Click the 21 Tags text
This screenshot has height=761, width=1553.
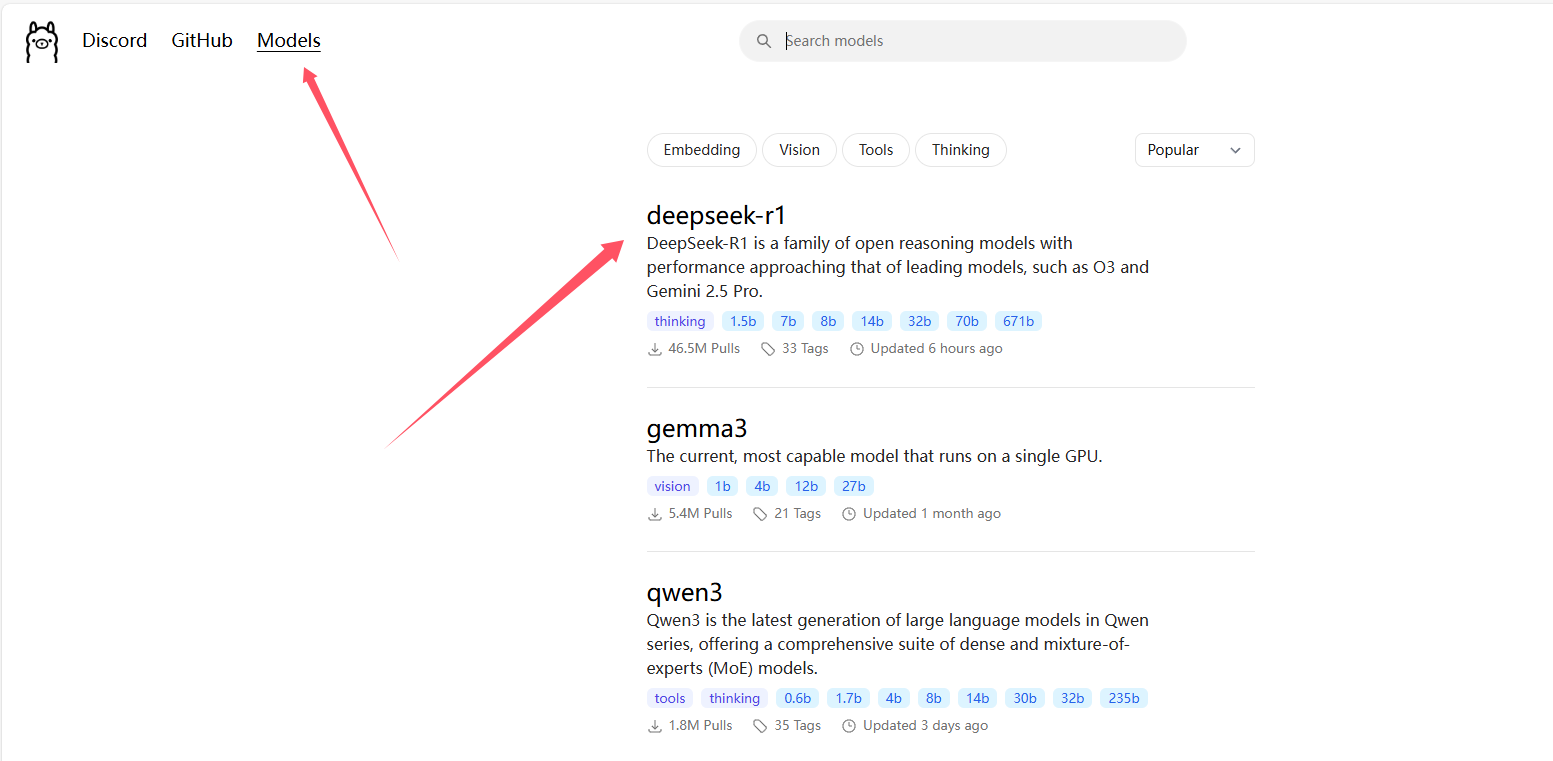pyautogui.click(x=798, y=514)
